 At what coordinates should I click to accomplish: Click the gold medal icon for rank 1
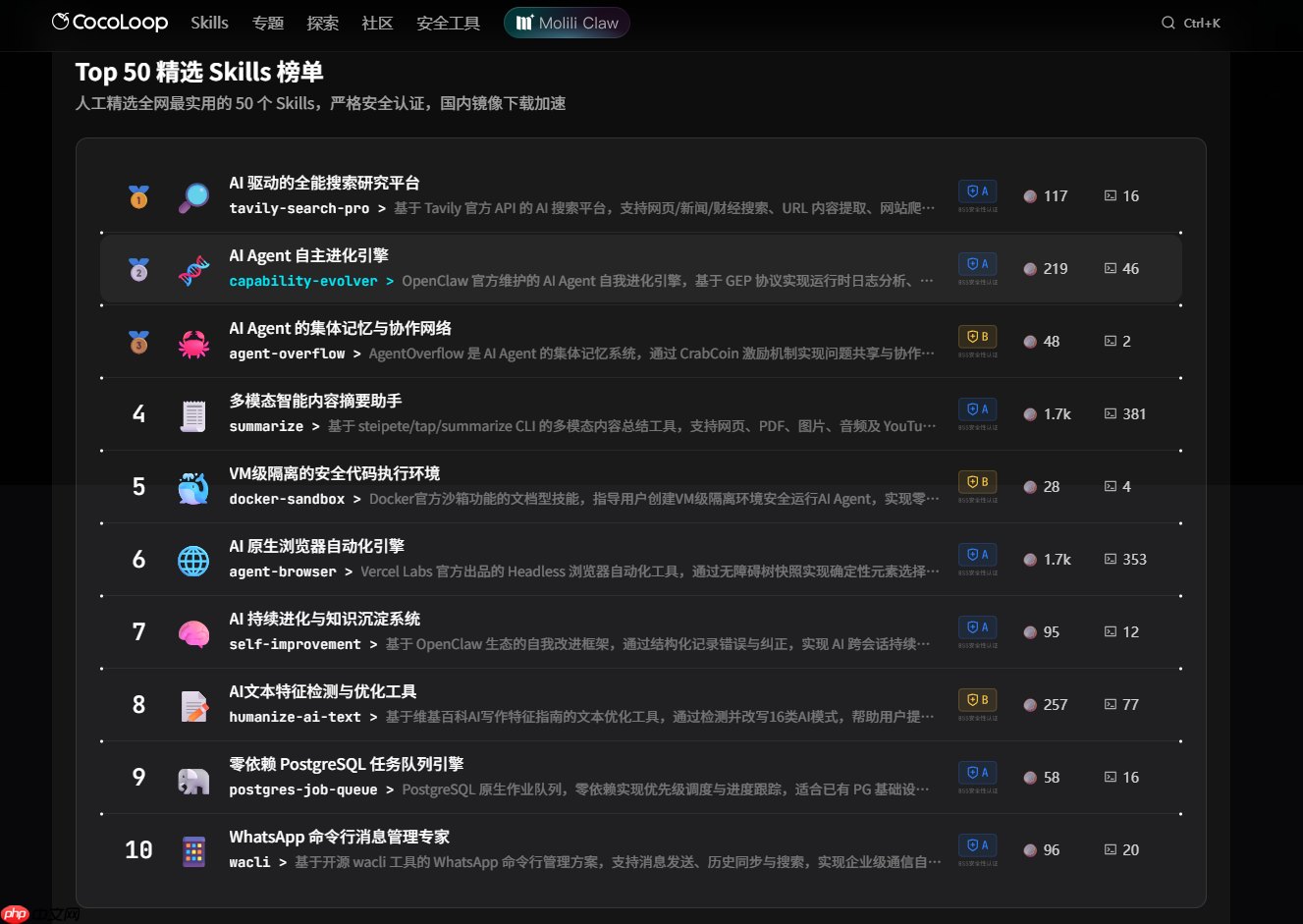point(138,195)
